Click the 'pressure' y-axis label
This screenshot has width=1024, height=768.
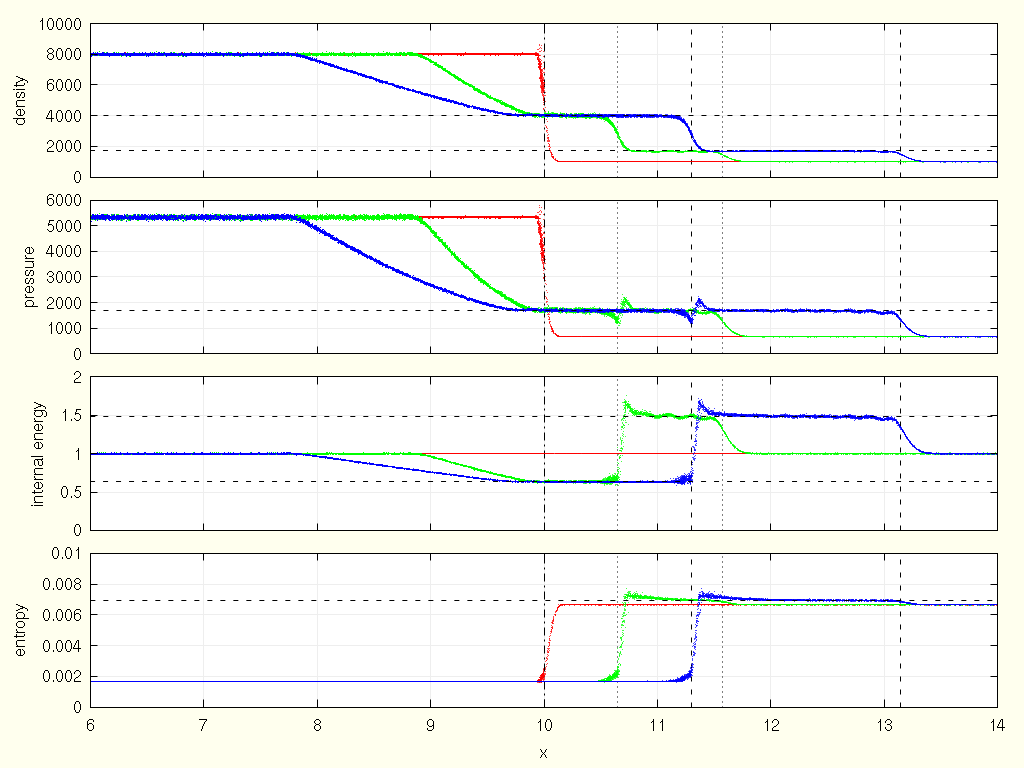point(19,277)
